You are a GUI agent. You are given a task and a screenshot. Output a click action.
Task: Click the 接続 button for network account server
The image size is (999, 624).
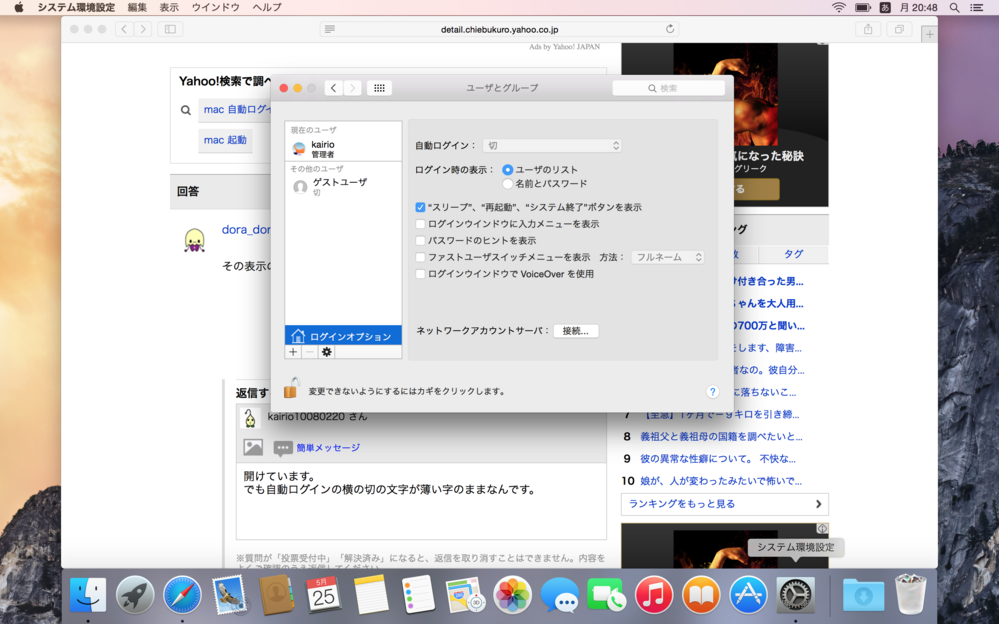[x=576, y=332]
